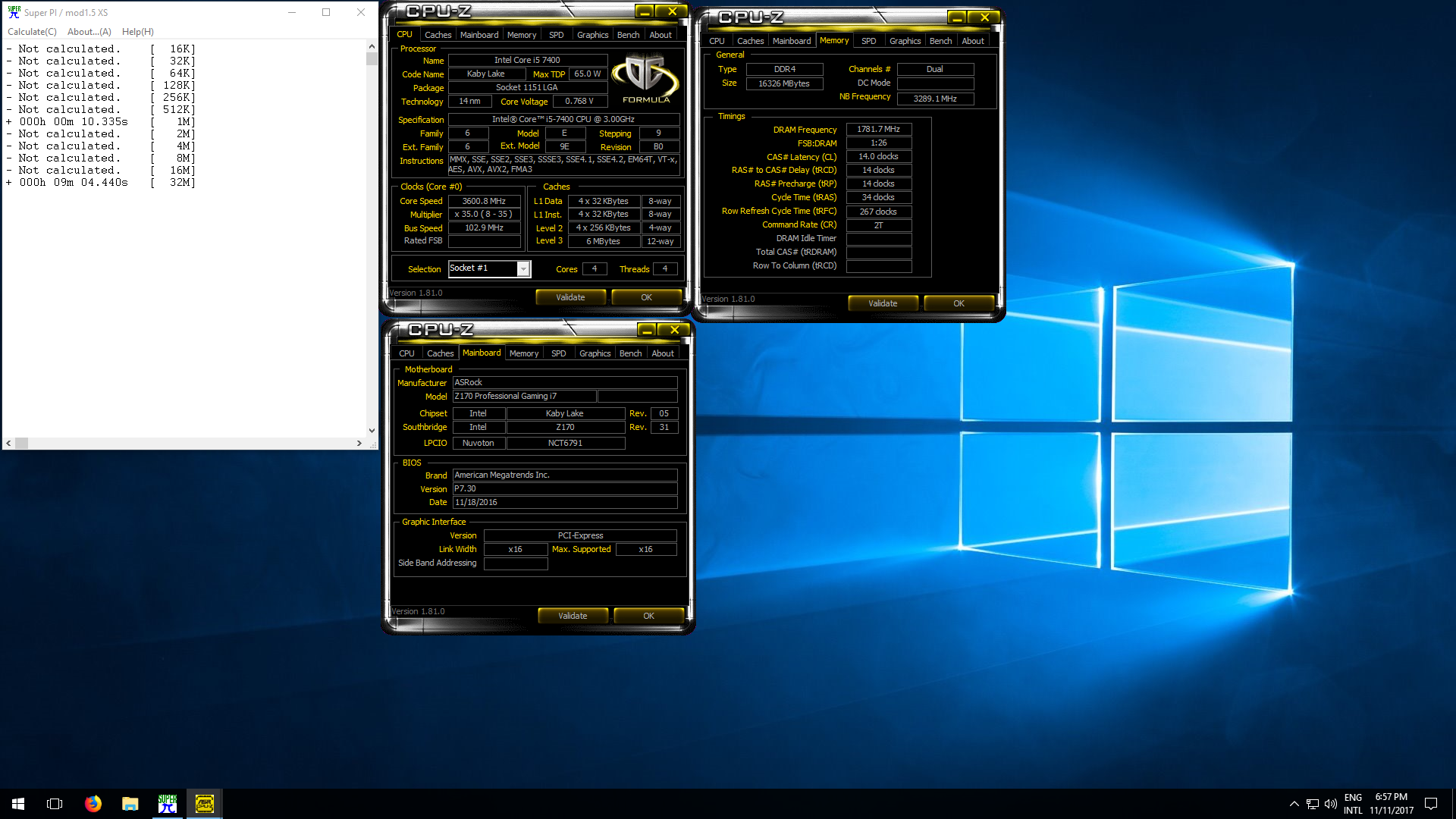1456x819 pixels.
Task: Close the Memory CPU-Z window
Action: tap(984, 17)
